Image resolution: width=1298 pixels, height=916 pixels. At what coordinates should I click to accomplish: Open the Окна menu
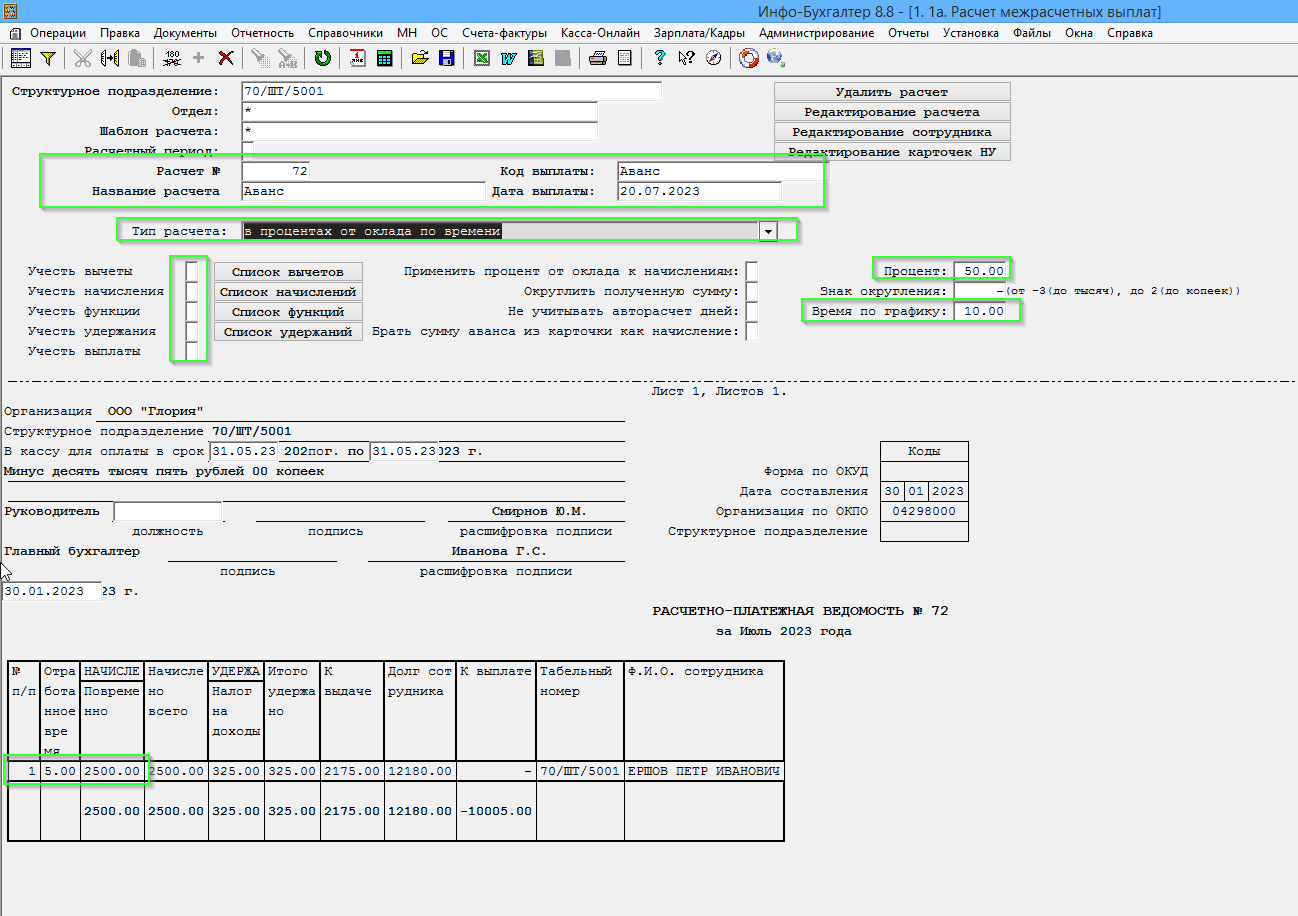click(x=1079, y=33)
